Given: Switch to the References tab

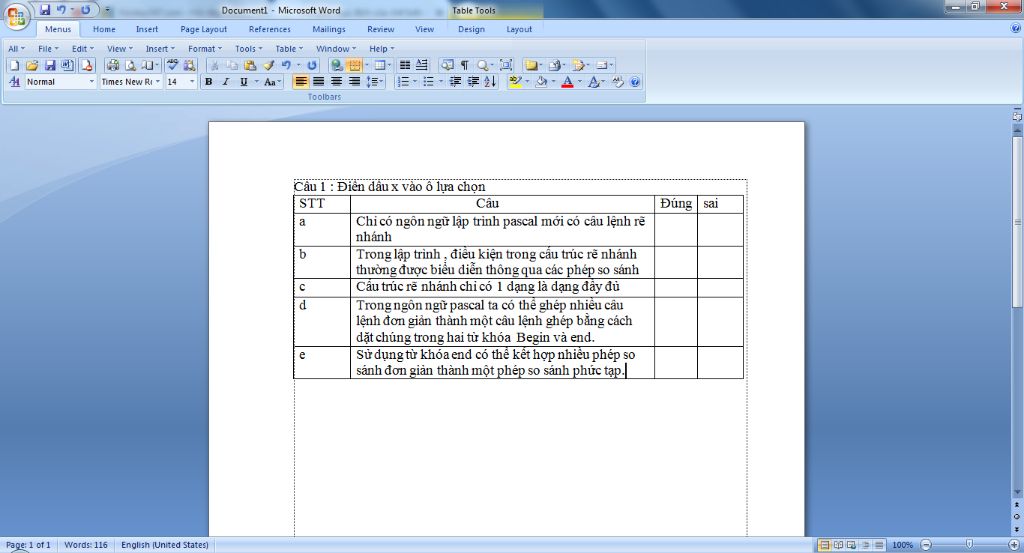Looking at the screenshot, I should pyautogui.click(x=270, y=29).
